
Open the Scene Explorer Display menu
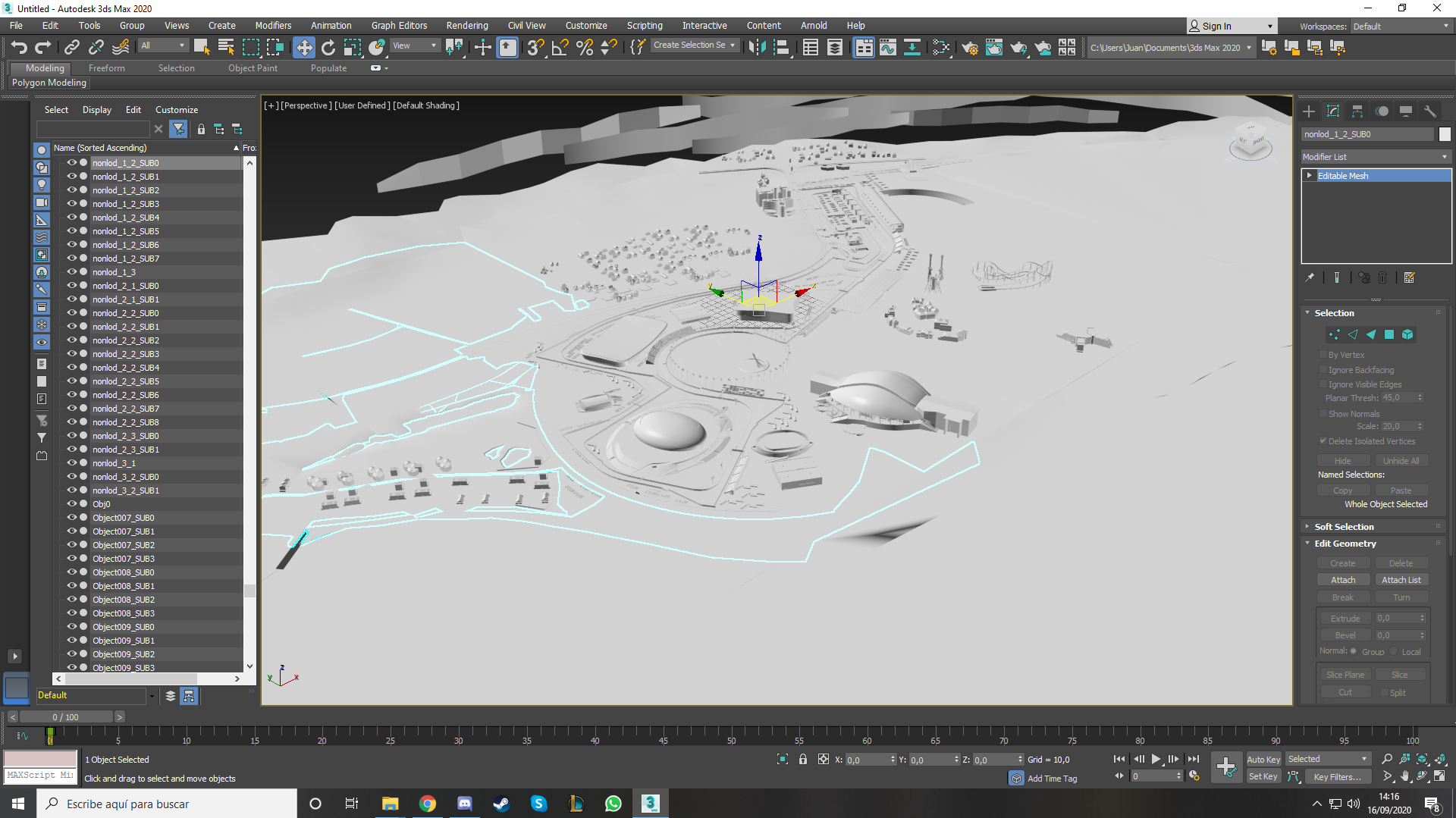pos(97,110)
